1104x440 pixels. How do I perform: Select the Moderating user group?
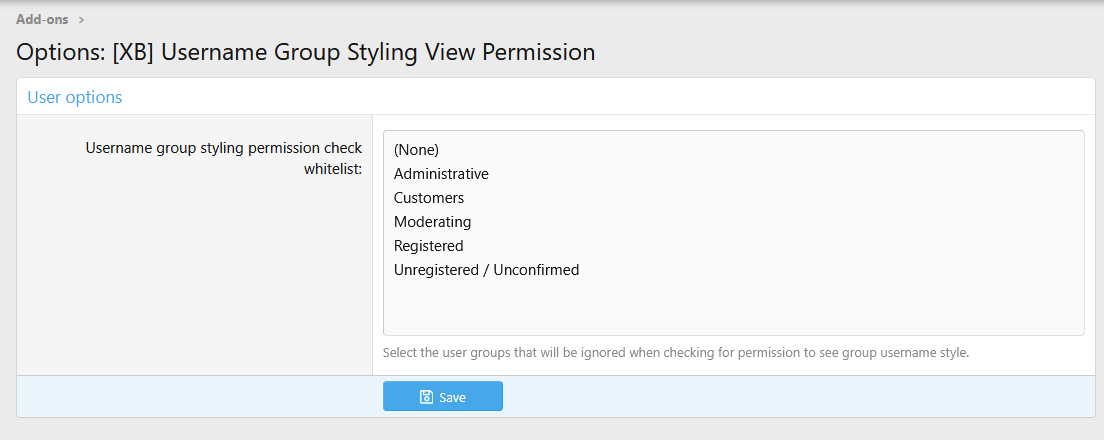coord(432,222)
